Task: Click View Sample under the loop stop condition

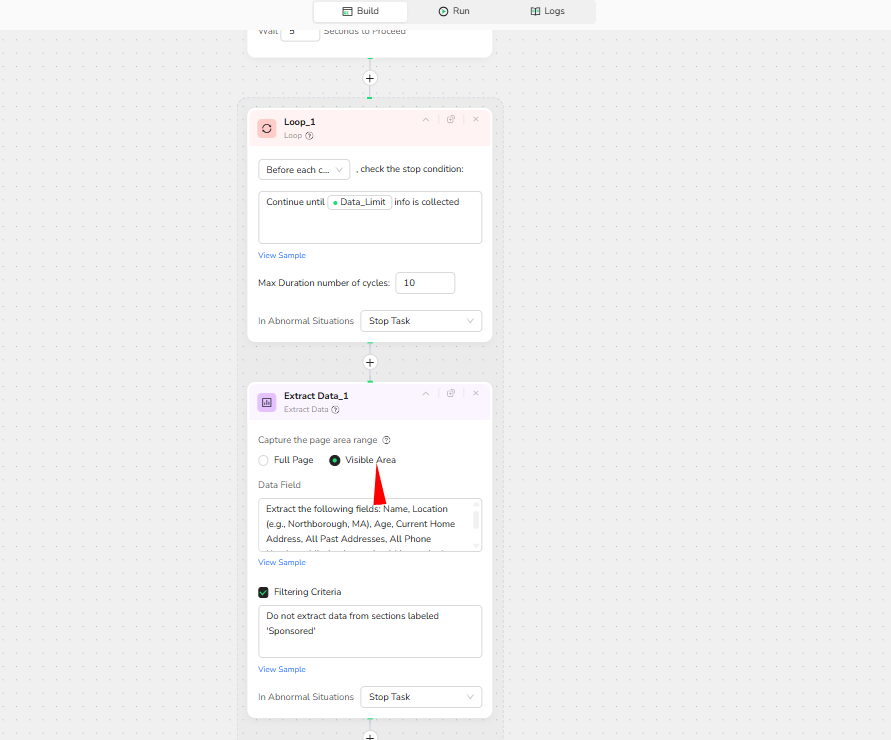Action: coord(282,256)
